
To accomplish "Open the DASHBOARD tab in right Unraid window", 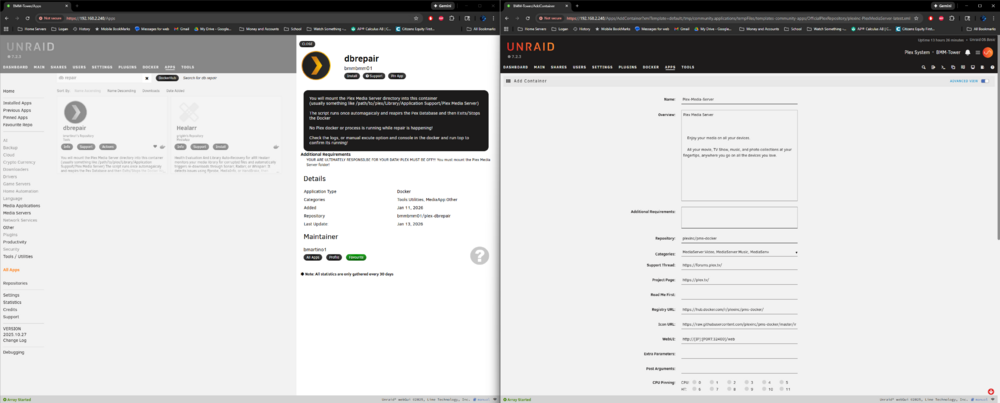I will [515, 67].
